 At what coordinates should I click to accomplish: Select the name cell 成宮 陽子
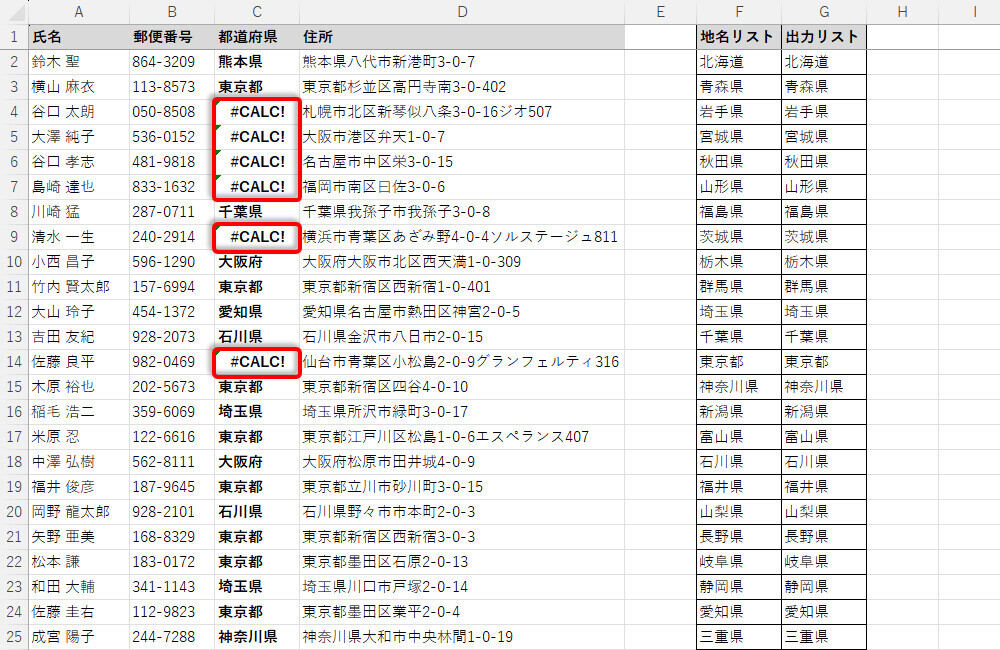tap(78, 637)
